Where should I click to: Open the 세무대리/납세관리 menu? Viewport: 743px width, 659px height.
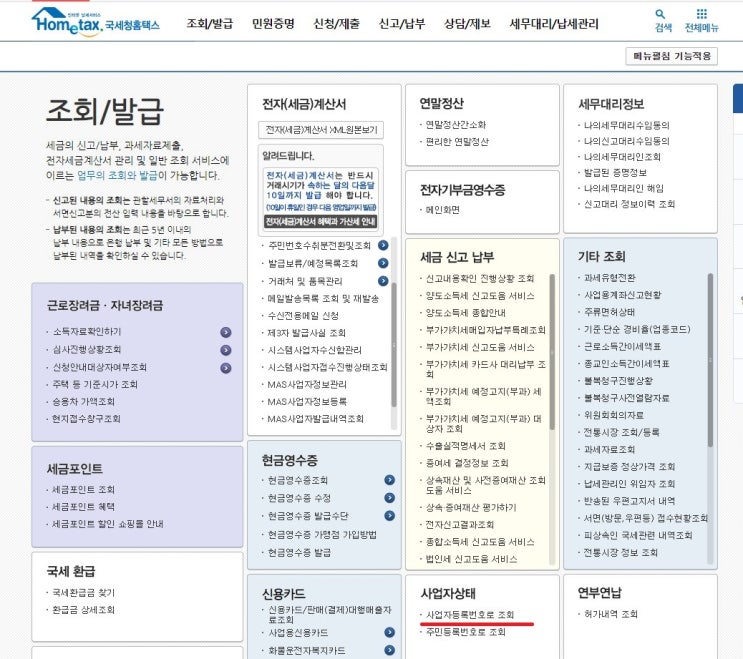pyautogui.click(x=554, y=24)
